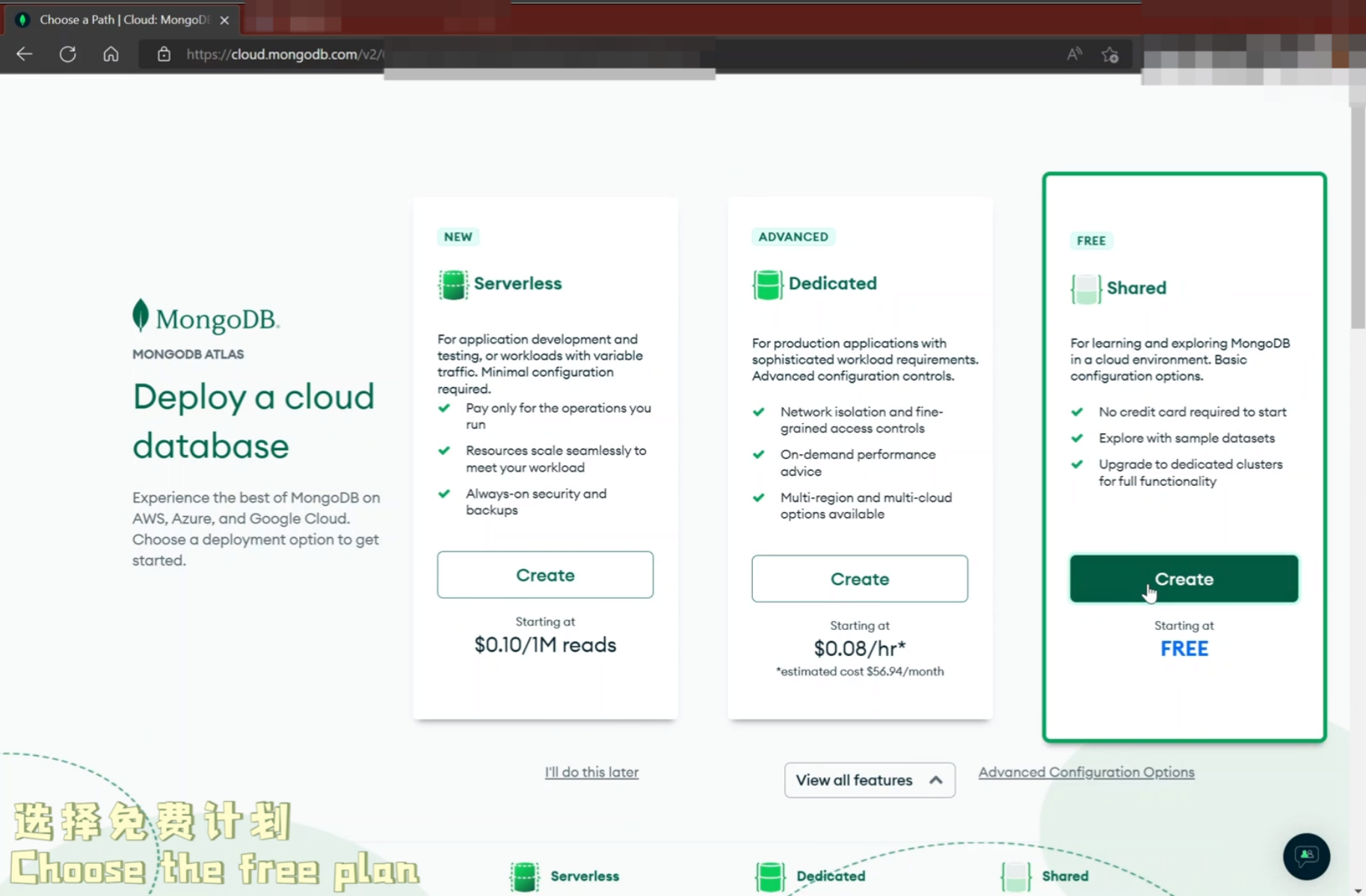The image size is (1366, 896).
Task: Click the Deploy a cloud database heading
Action: coord(253,421)
